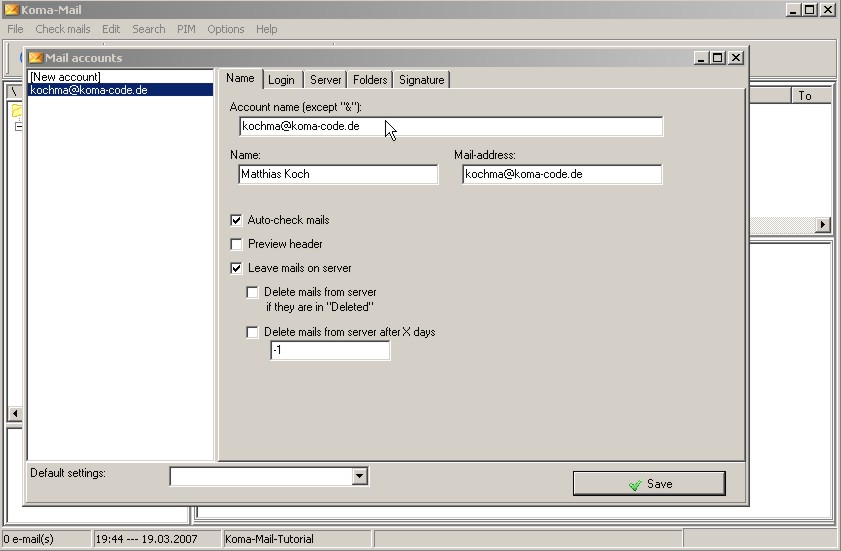Screen dimensions: 841x551
Task: Maximize the Mail accounts dialog
Action: pyautogui.click(x=718, y=57)
